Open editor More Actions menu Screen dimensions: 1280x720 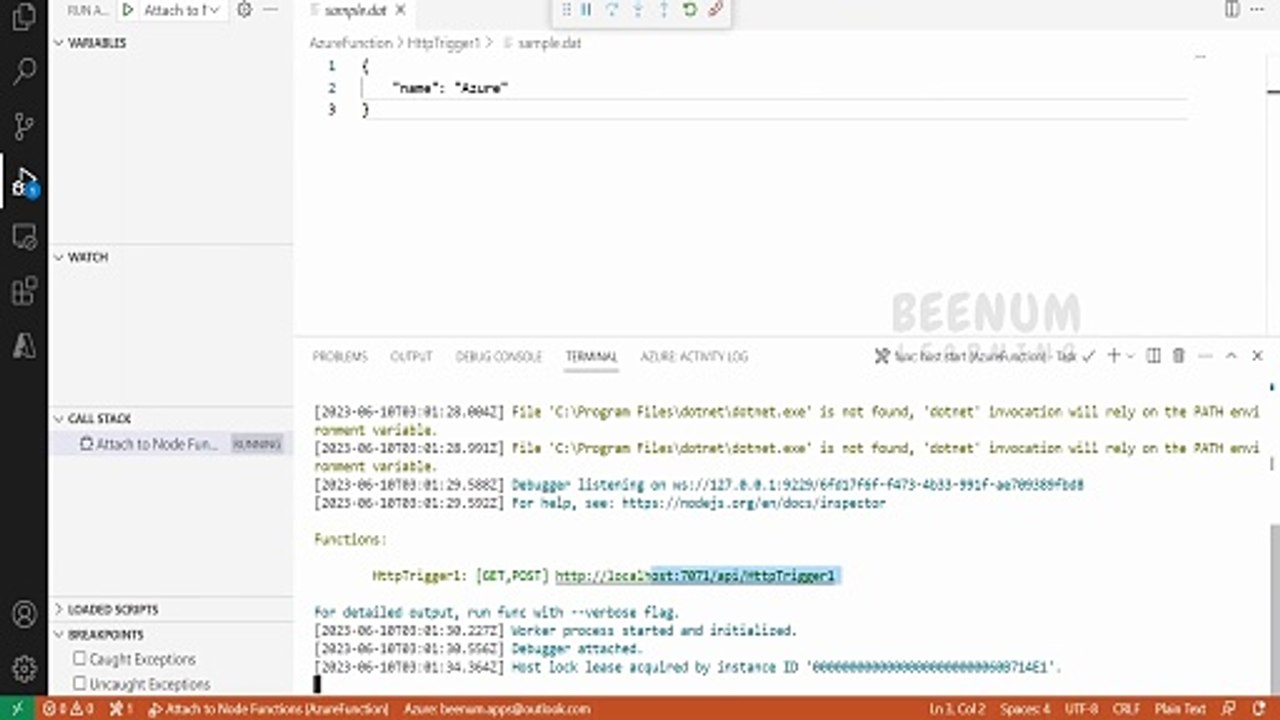pyautogui.click(x=1258, y=10)
